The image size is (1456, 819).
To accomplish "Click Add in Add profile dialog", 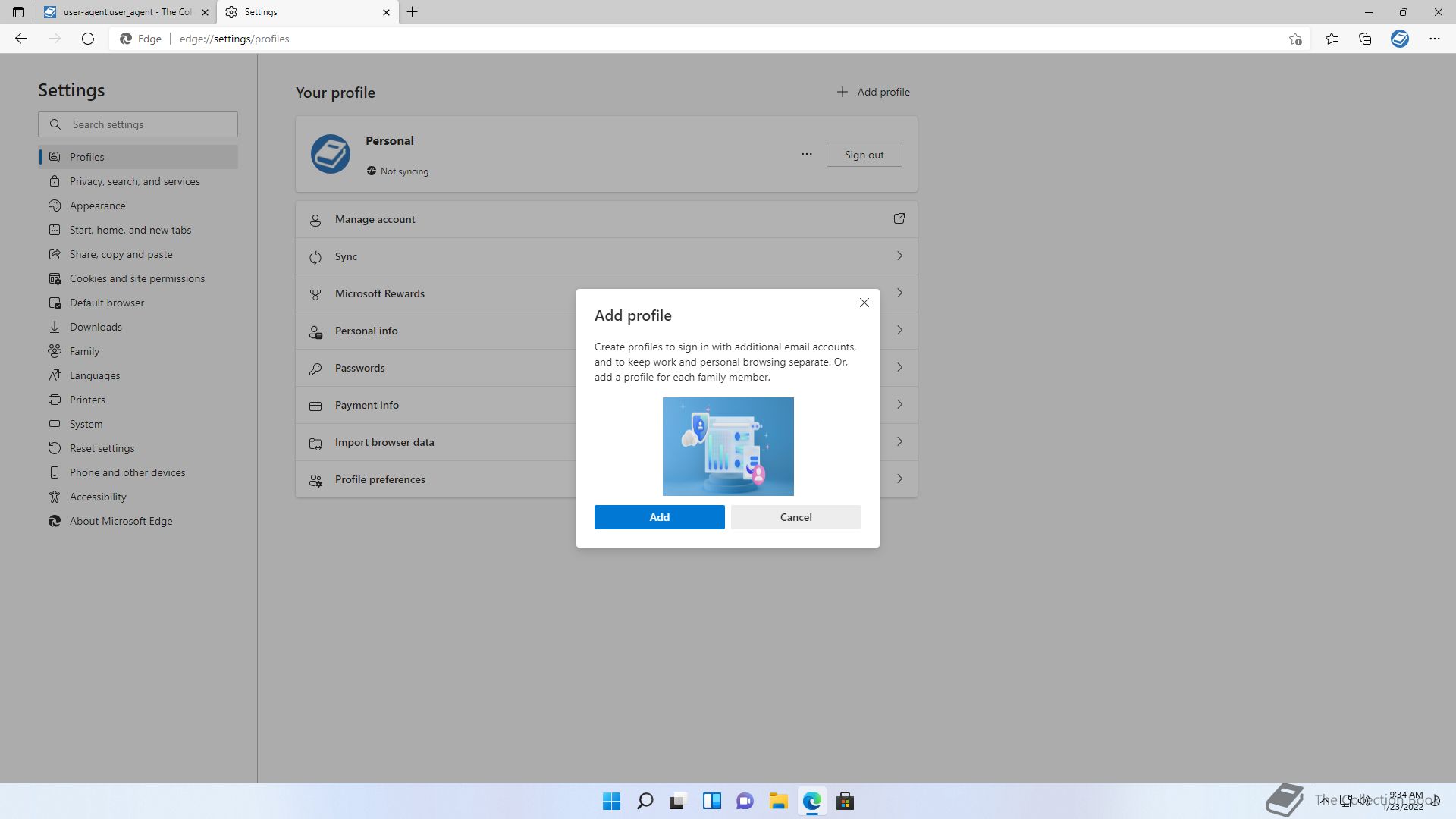I will [659, 517].
